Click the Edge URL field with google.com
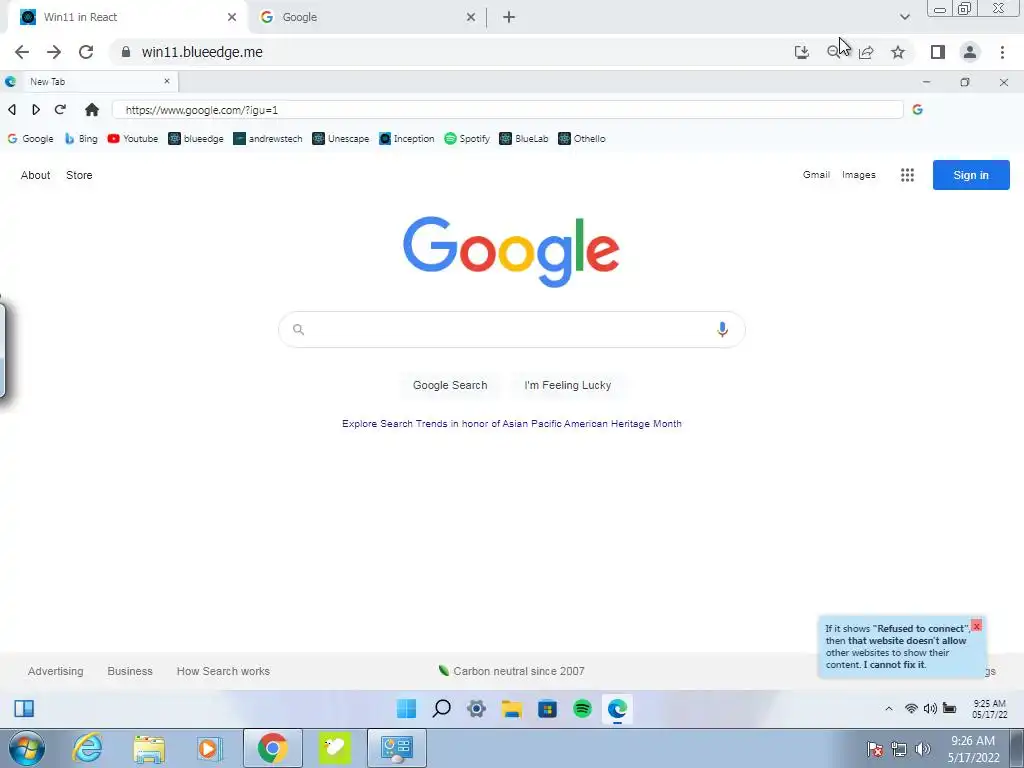 507,110
